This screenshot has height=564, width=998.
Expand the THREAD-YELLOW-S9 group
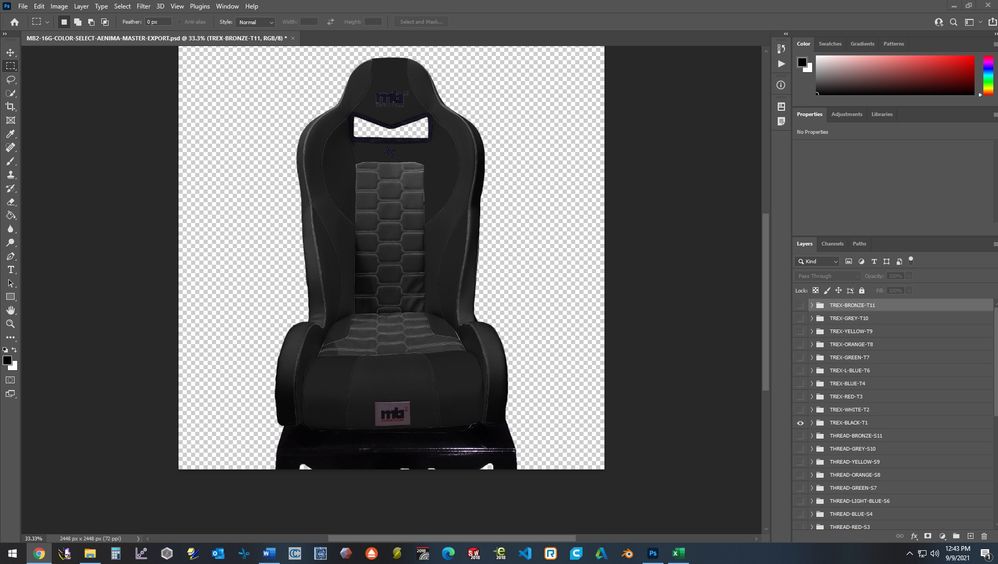point(812,462)
